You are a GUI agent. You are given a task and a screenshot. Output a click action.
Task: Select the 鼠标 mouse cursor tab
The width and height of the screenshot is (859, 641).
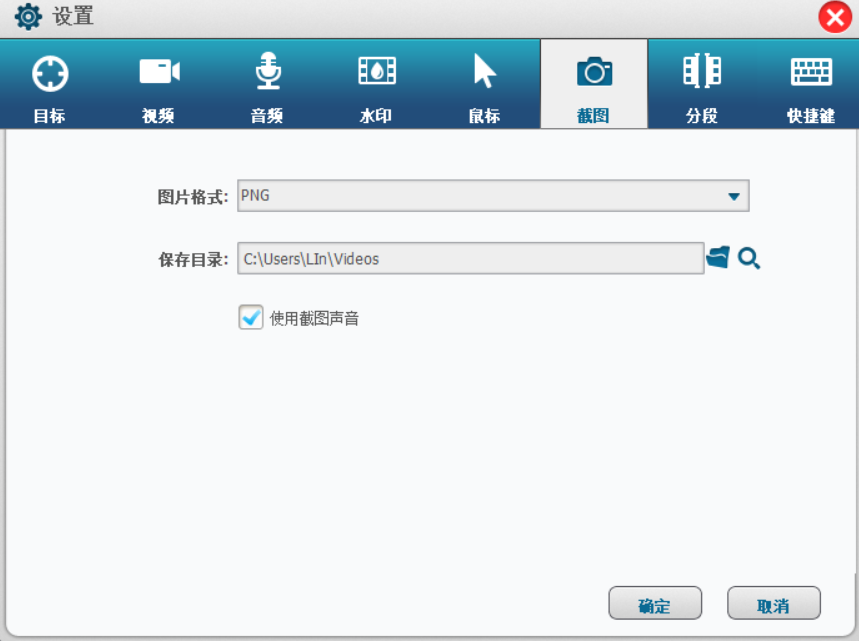tap(485, 85)
